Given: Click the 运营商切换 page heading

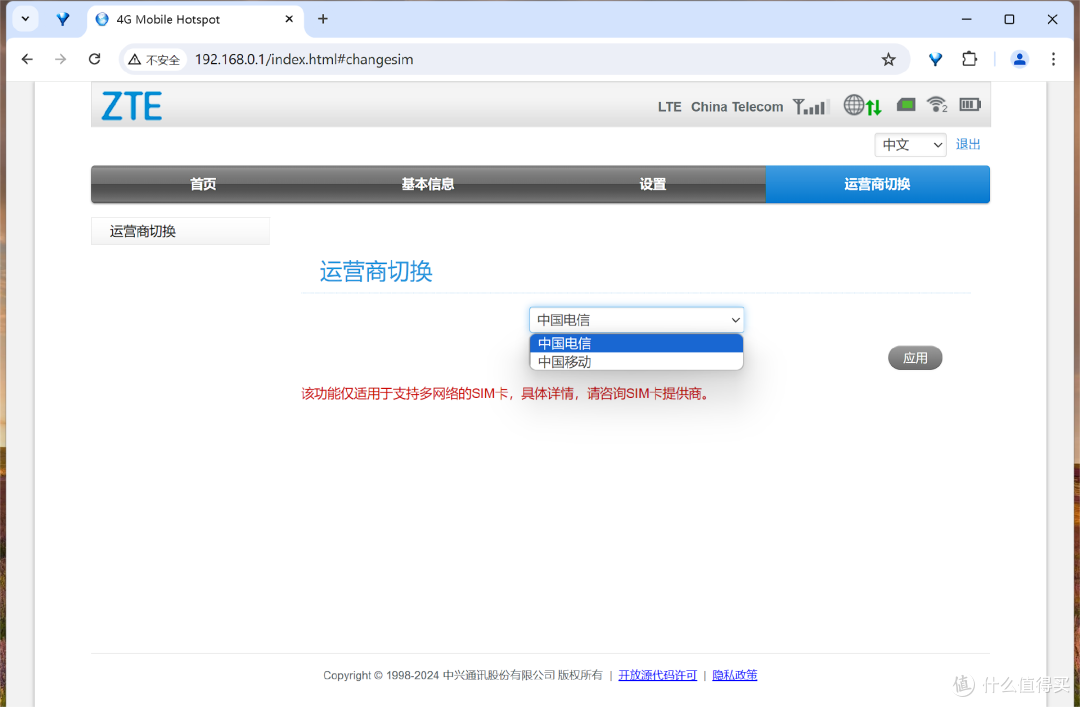Looking at the screenshot, I should point(376,271).
